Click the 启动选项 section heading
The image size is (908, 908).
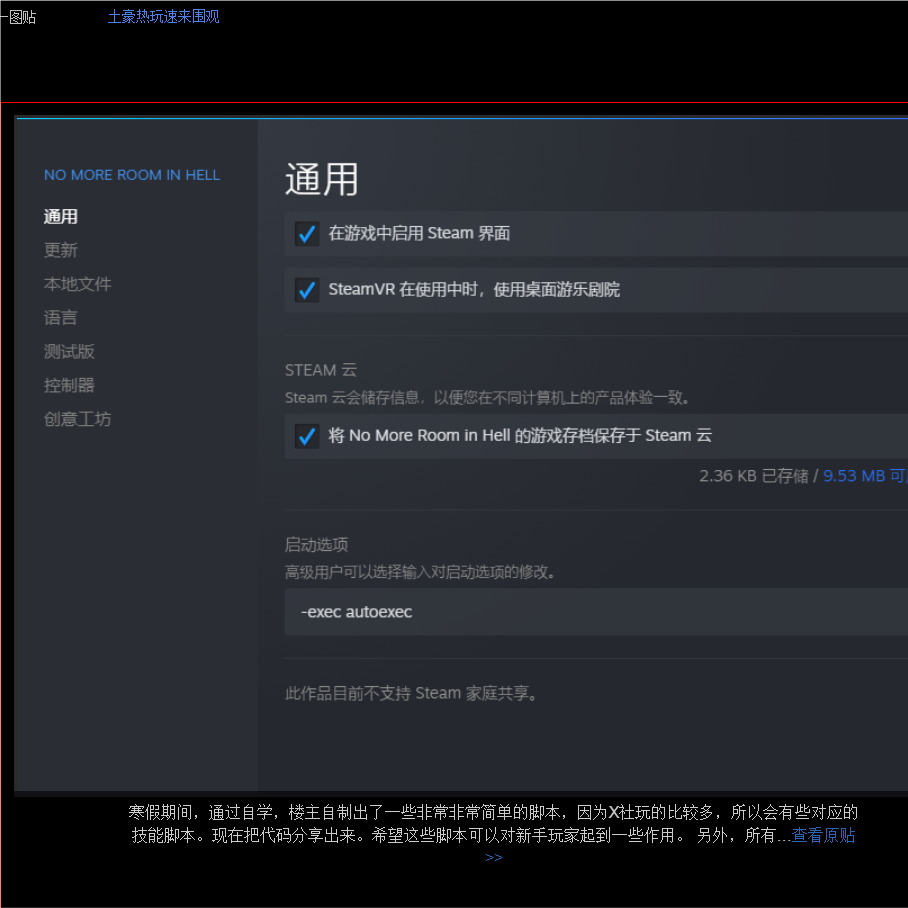[x=316, y=545]
